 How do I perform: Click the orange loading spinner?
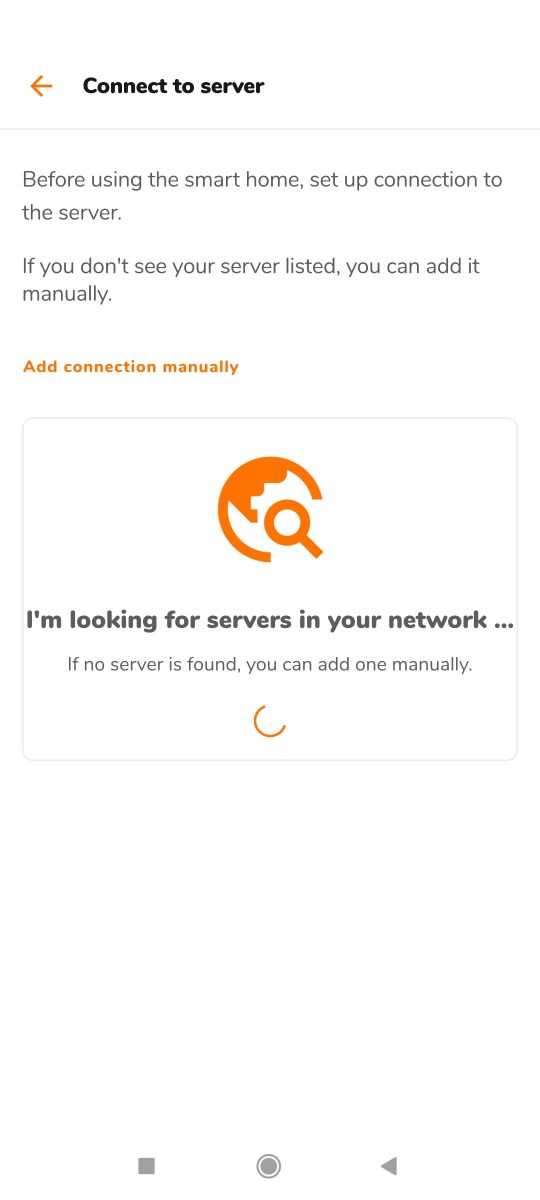coord(270,720)
